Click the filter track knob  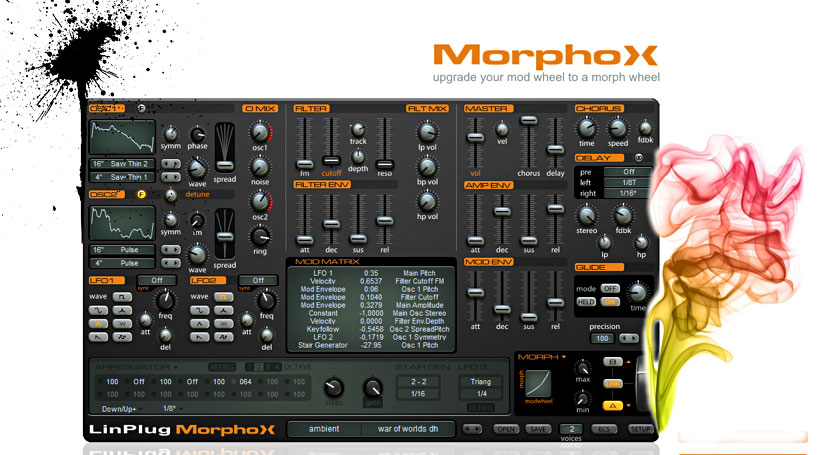(x=358, y=130)
